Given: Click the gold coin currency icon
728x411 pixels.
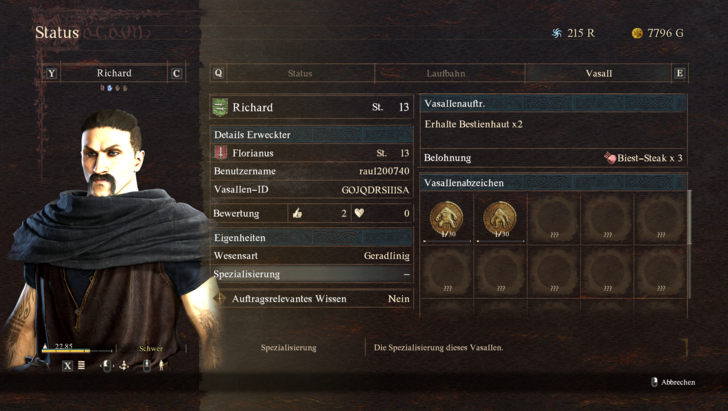Looking at the screenshot, I should [637, 33].
